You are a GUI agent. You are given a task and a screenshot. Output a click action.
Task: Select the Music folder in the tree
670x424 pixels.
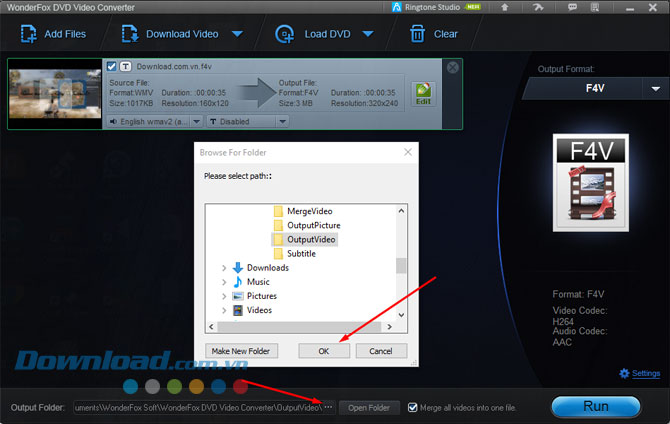[258, 282]
